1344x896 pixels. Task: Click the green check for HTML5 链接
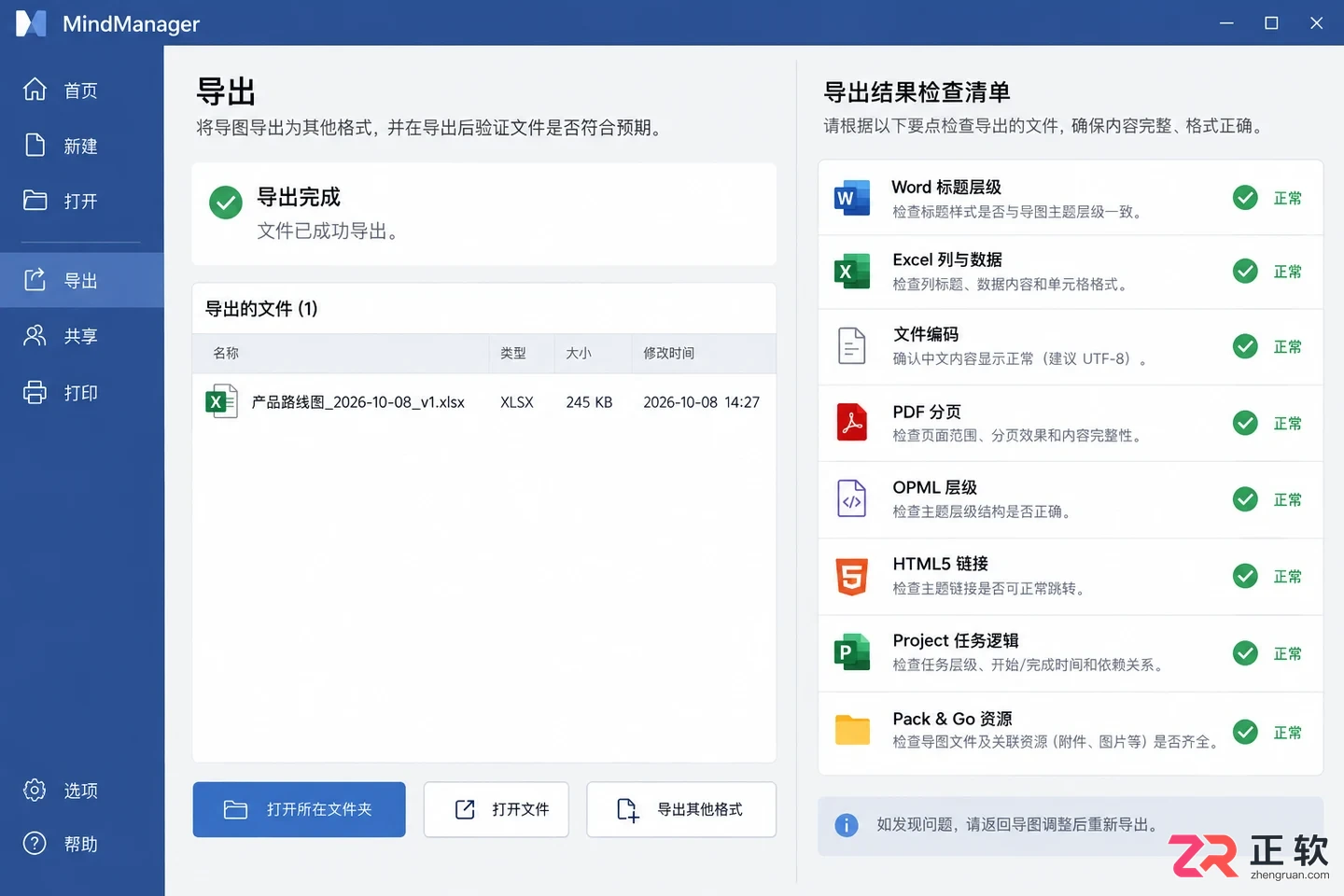pos(1245,576)
